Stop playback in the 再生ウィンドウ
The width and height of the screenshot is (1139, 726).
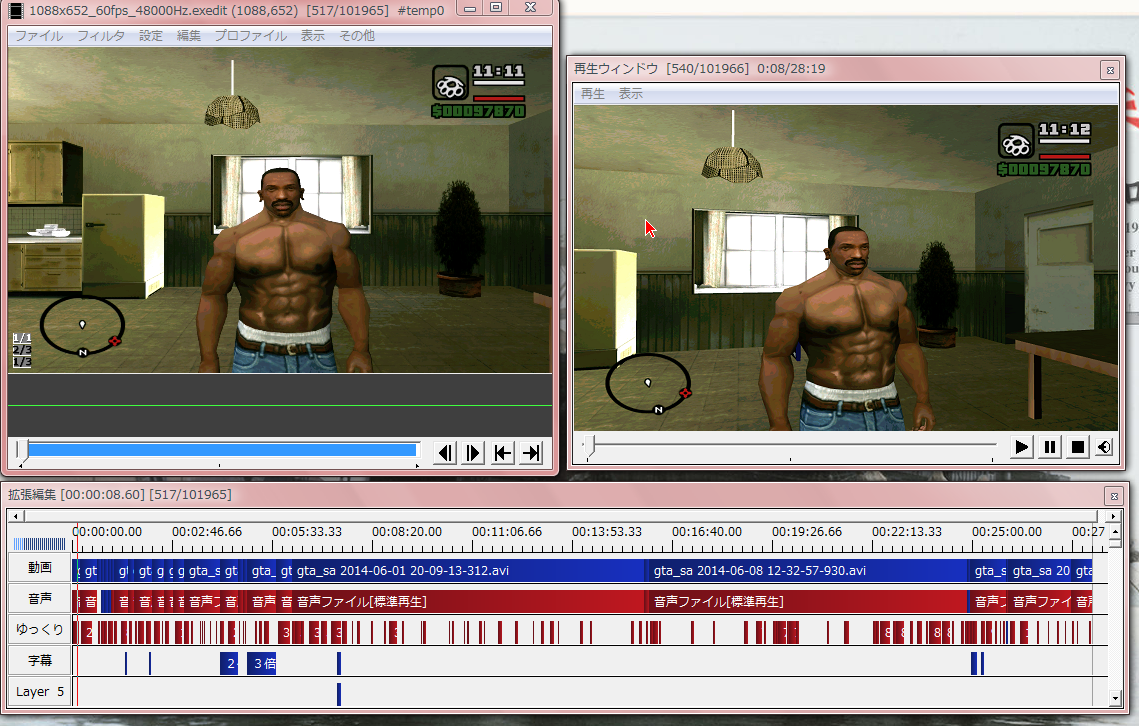click(1078, 447)
